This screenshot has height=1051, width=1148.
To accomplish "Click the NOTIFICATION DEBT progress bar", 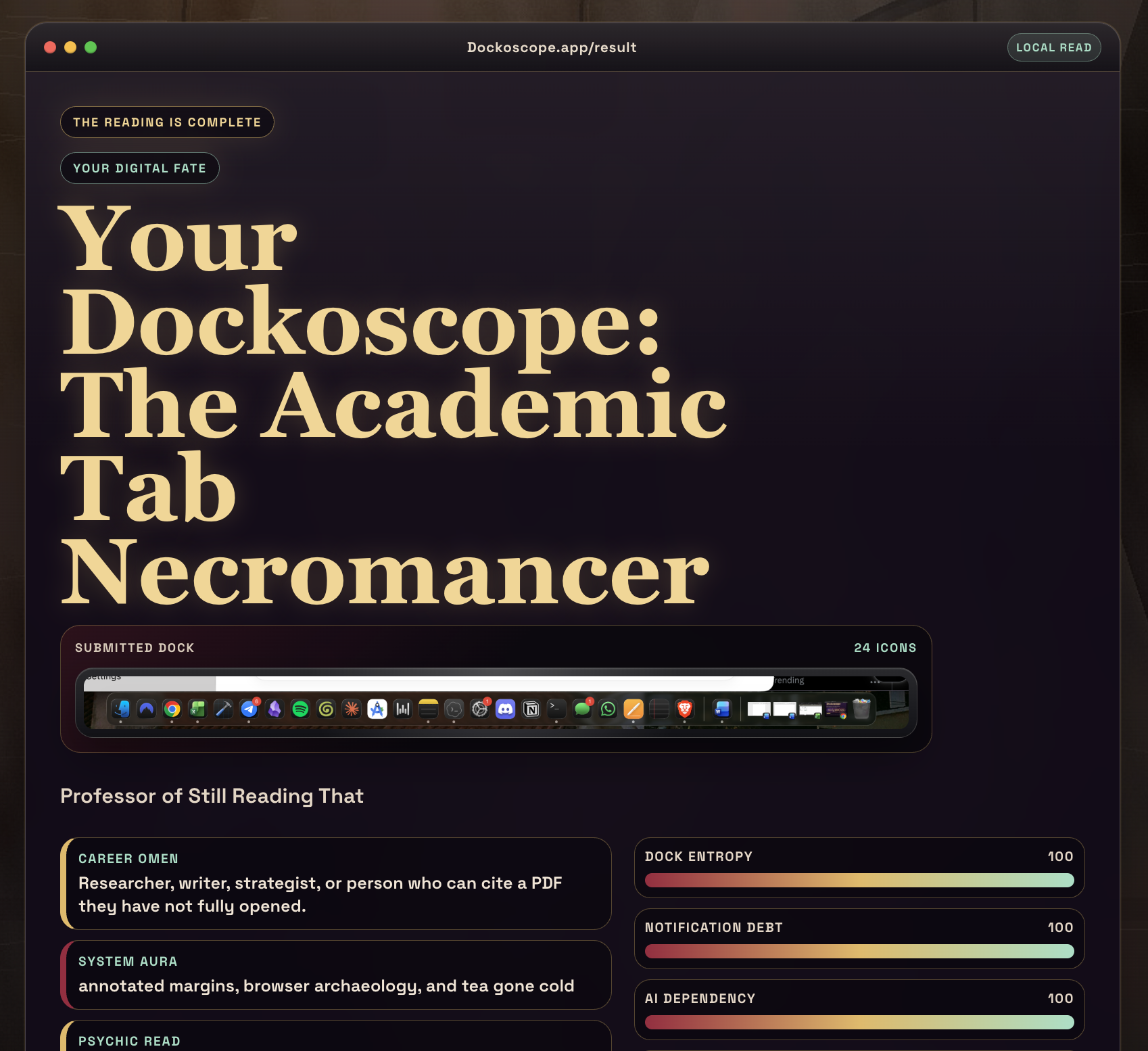I will tap(859, 951).
